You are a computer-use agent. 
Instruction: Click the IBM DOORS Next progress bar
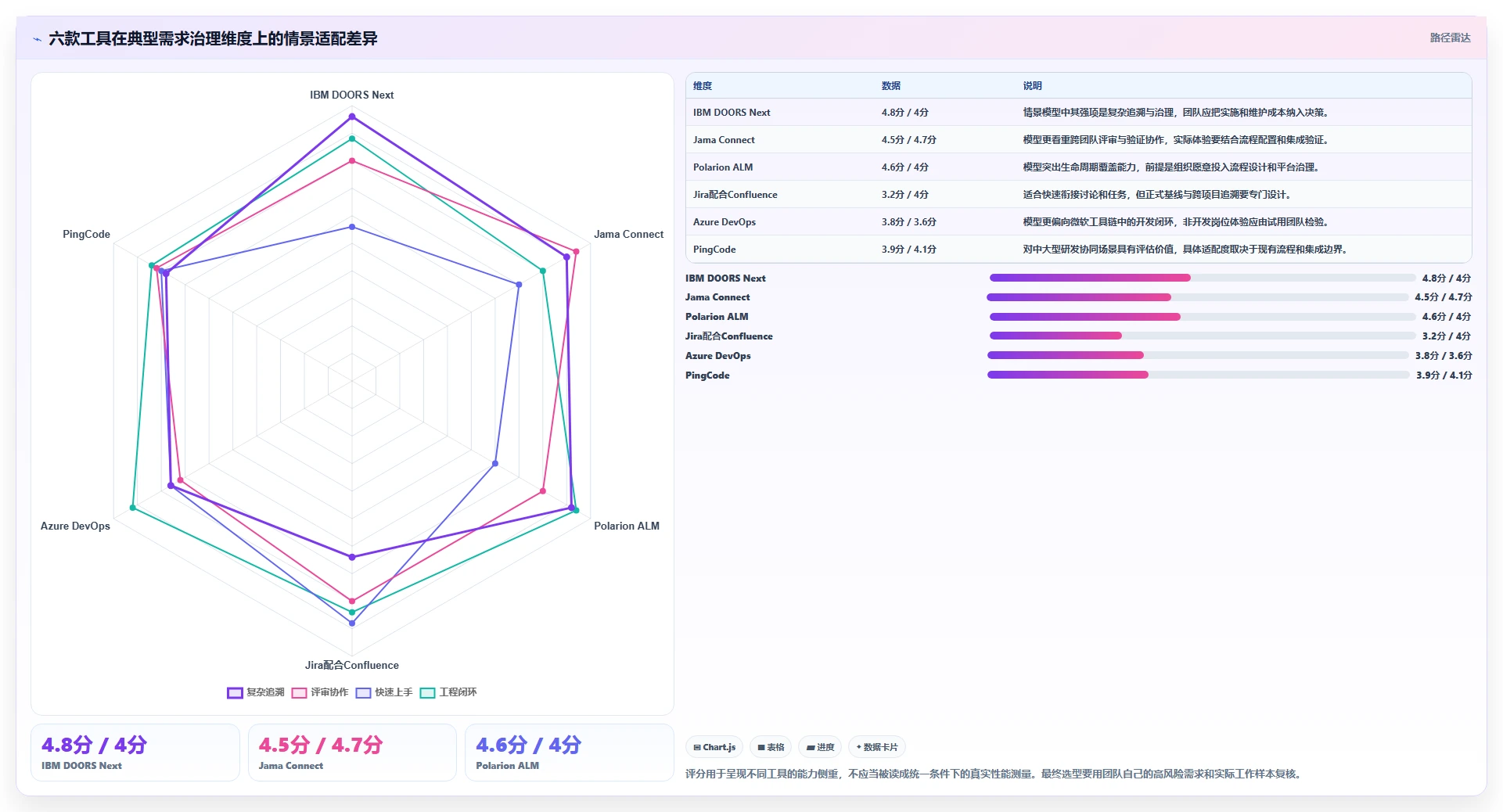pos(1203,278)
